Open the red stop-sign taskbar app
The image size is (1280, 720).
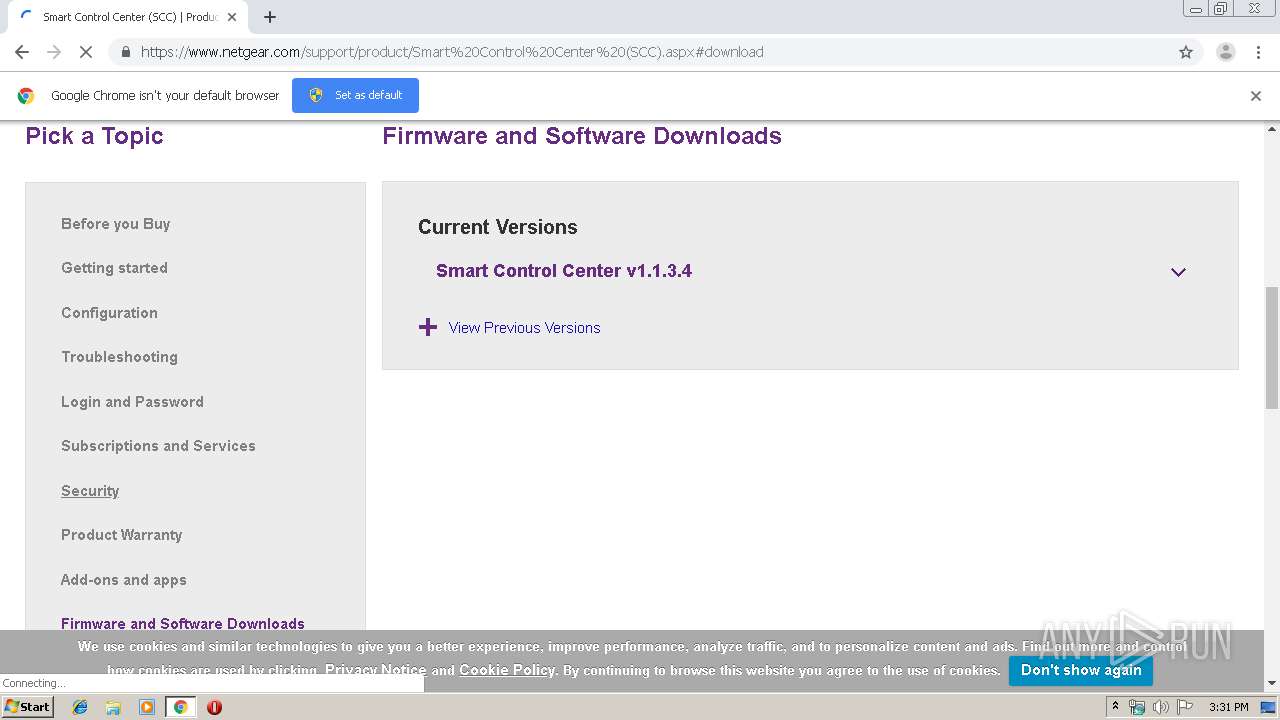coord(214,707)
